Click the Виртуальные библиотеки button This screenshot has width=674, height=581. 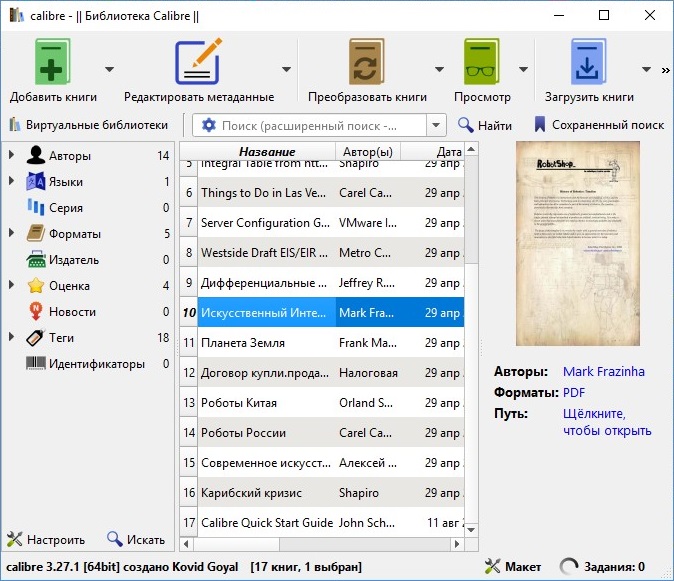89,125
